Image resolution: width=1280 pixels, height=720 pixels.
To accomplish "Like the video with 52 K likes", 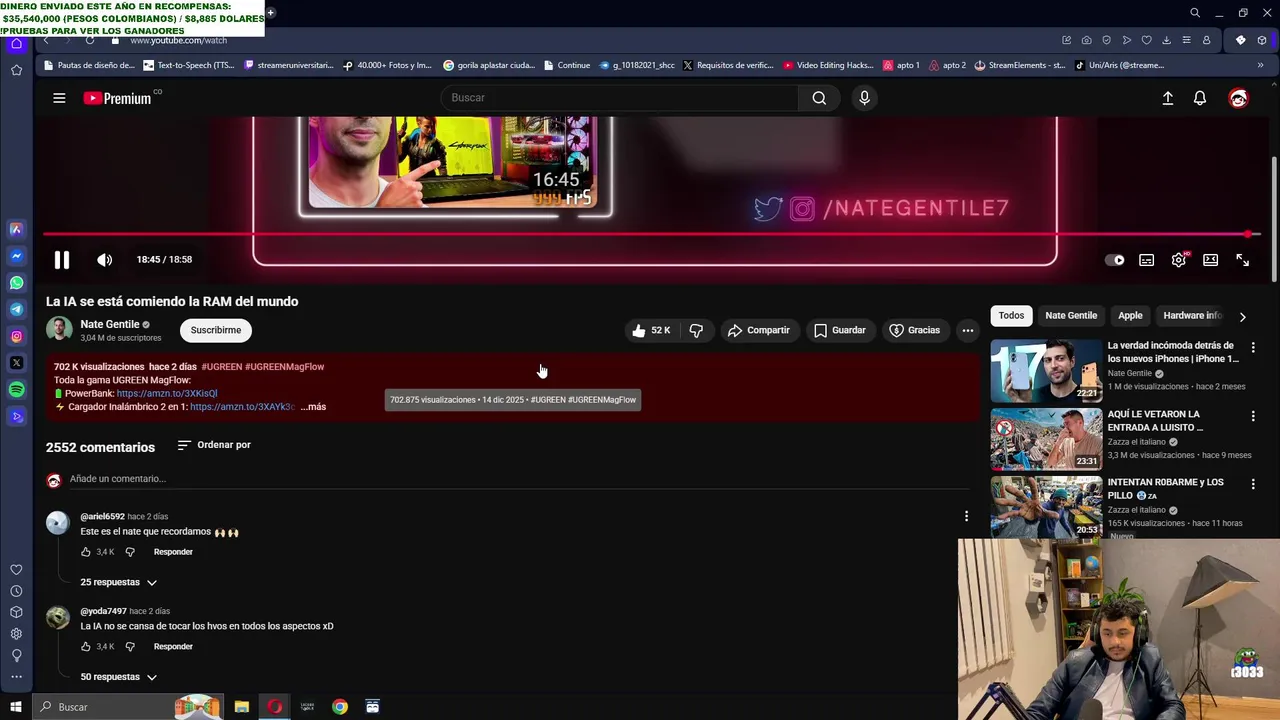I will pyautogui.click(x=650, y=330).
